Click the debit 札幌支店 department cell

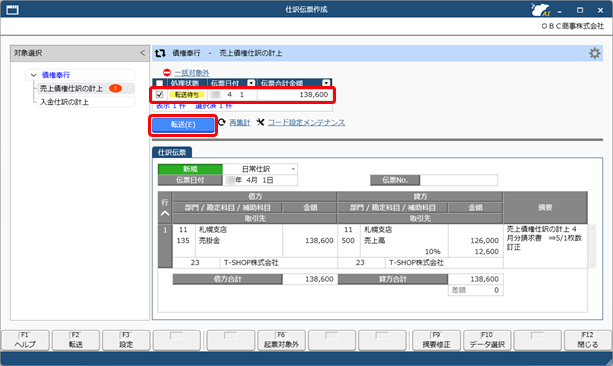coord(213,230)
